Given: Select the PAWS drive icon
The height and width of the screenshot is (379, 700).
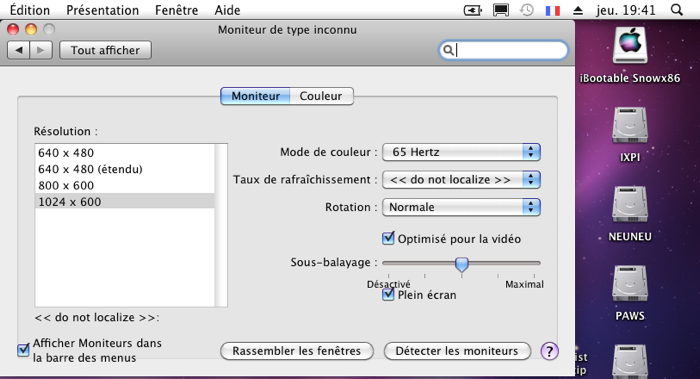Looking at the screenshot, I should click(630, 283).
